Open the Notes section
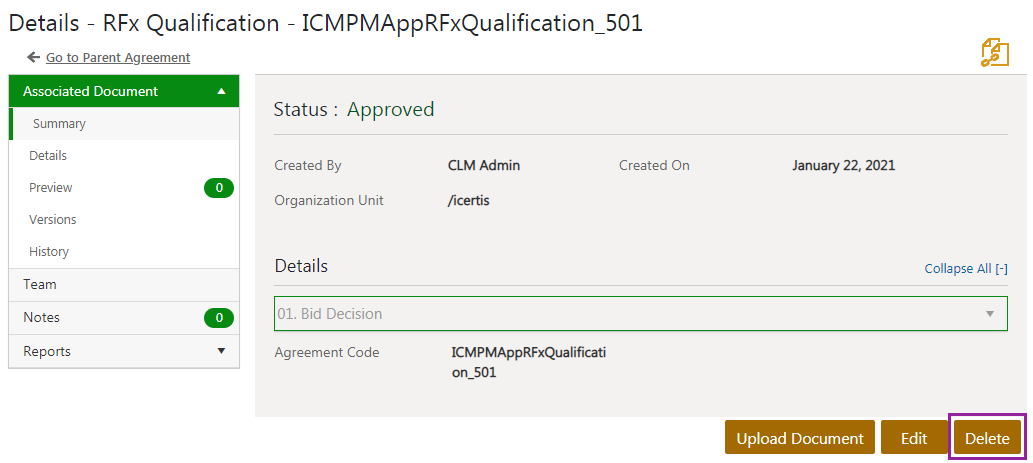The height and width of the screenshot is (463, 1033). (42, 318)
